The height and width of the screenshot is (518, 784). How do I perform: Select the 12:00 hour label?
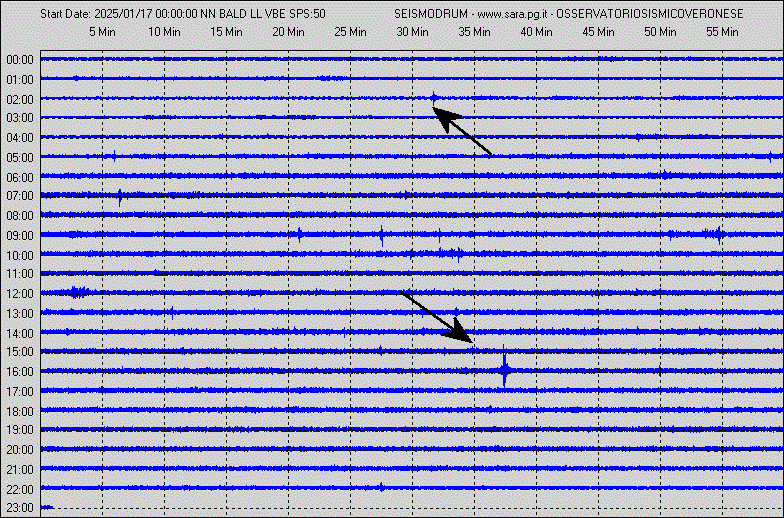[20, 294]
